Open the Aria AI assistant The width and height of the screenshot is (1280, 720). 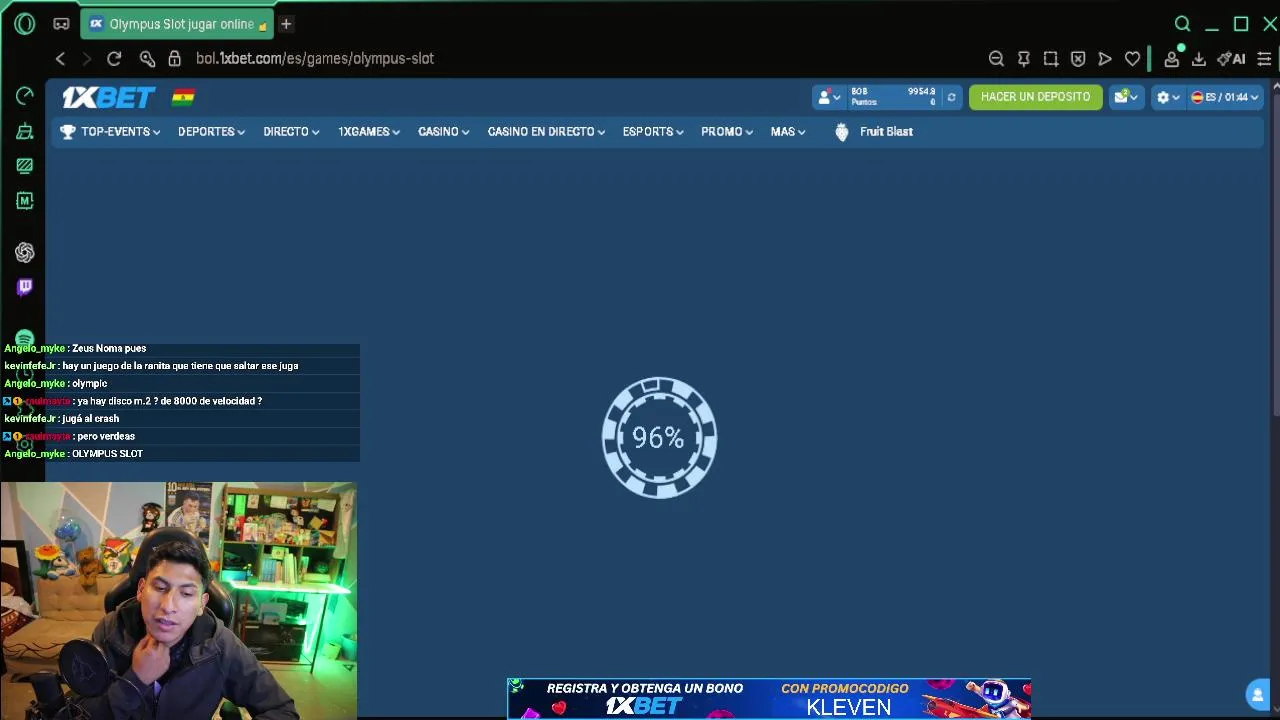[1231, 59]
